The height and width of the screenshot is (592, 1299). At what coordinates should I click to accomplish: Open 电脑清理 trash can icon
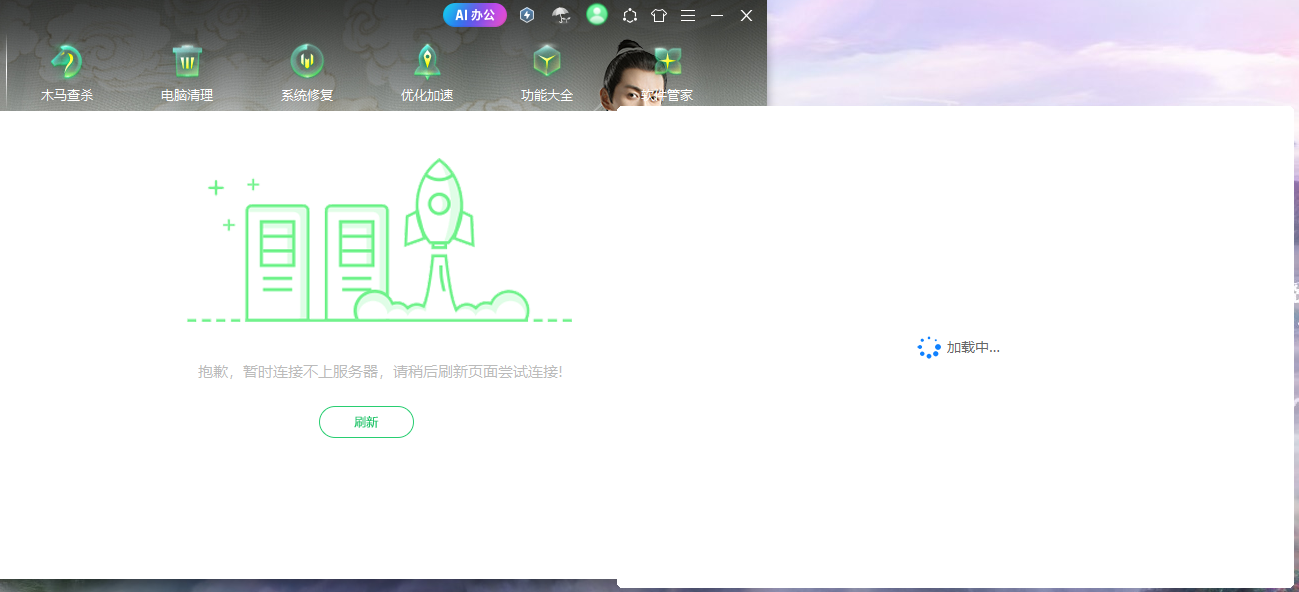pos(187,62)
